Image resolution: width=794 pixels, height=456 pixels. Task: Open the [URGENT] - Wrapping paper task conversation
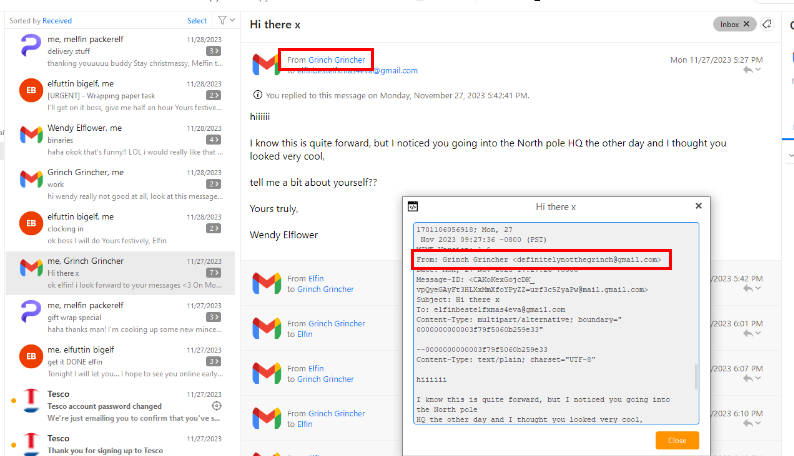click(120, 95)
